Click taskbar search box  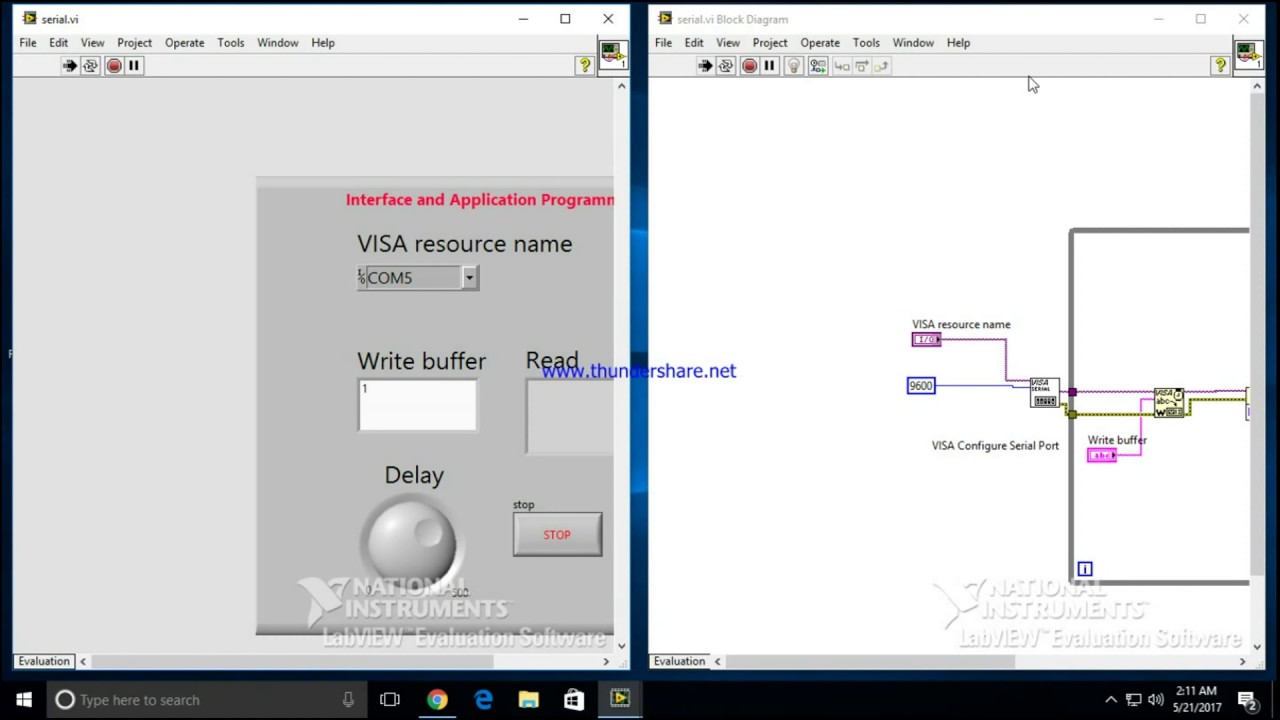coord(207,700)
